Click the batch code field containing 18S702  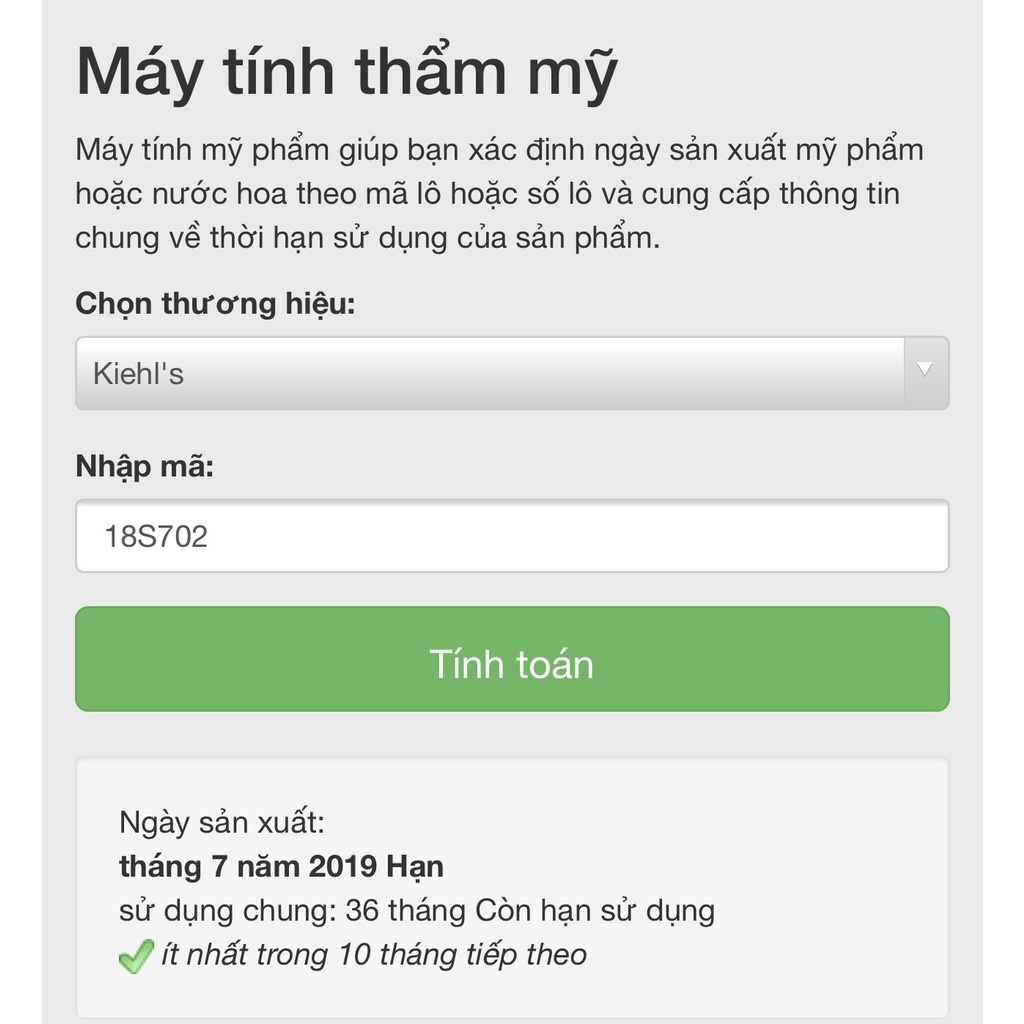click(512, 536)
